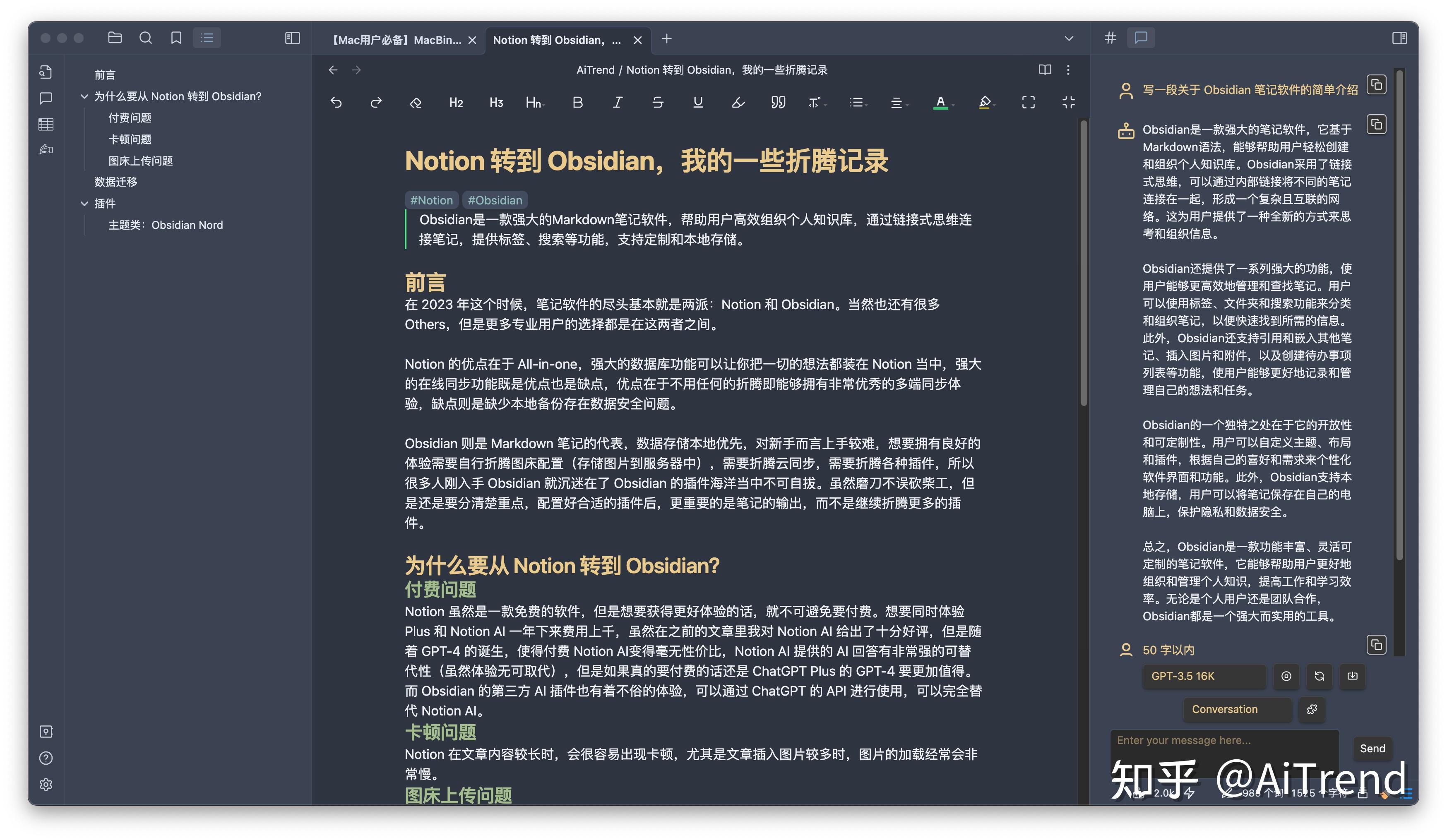The image size is (1447, 840).
Task: Click the undo arrow in the editor toolbar
Action: [x=337, y=102]
